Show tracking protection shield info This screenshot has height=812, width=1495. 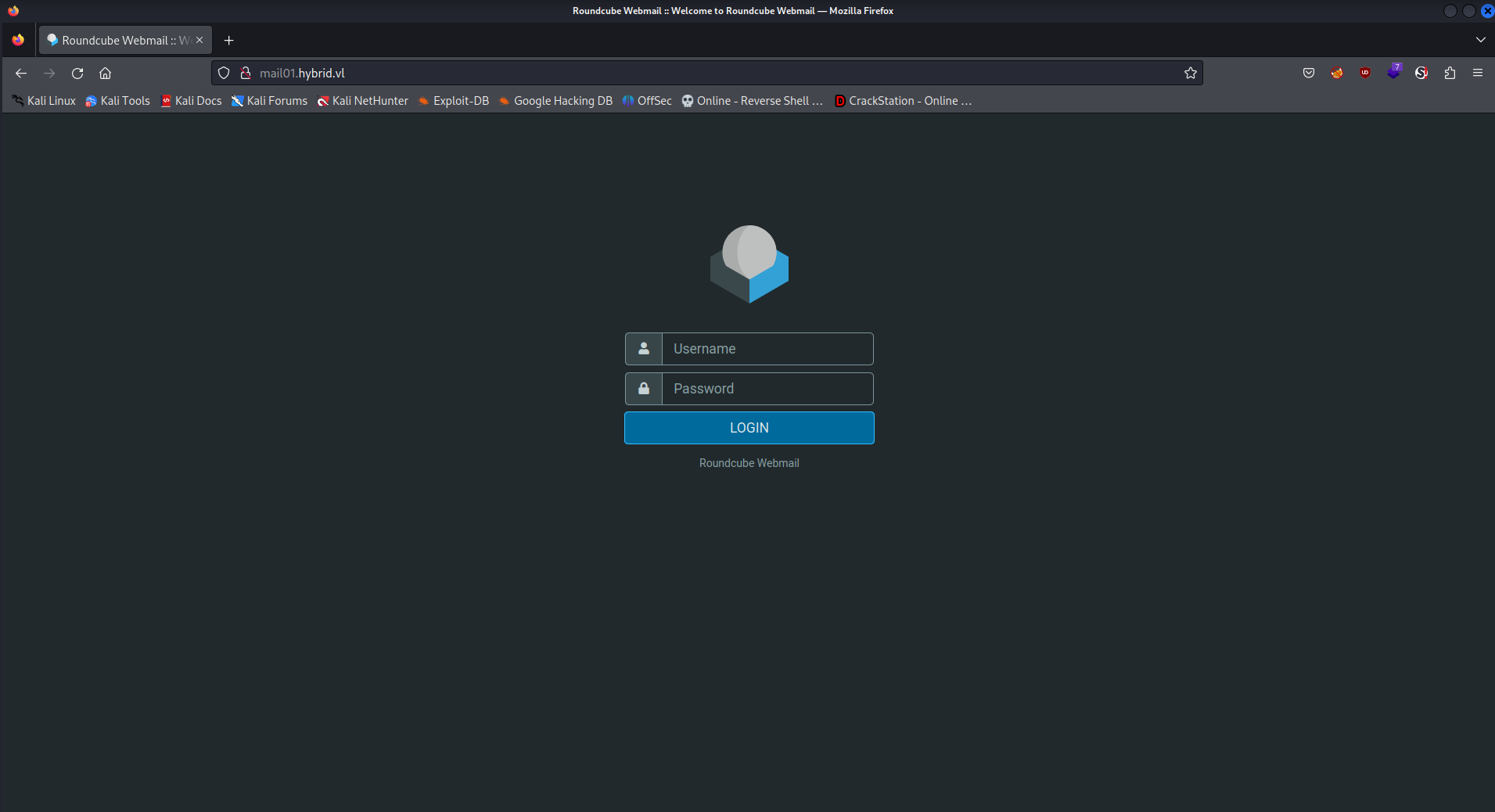tap(224, 74)
